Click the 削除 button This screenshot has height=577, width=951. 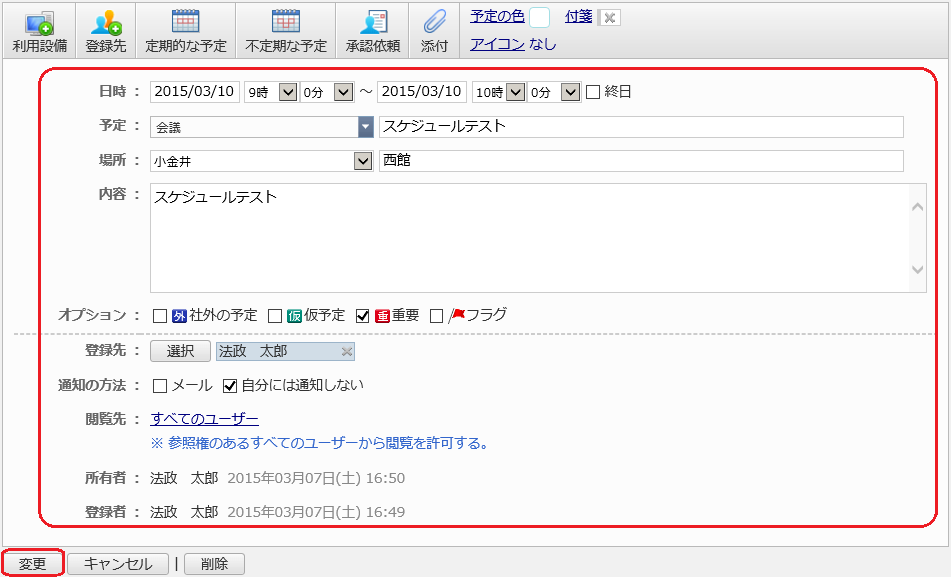coord(214,564)
